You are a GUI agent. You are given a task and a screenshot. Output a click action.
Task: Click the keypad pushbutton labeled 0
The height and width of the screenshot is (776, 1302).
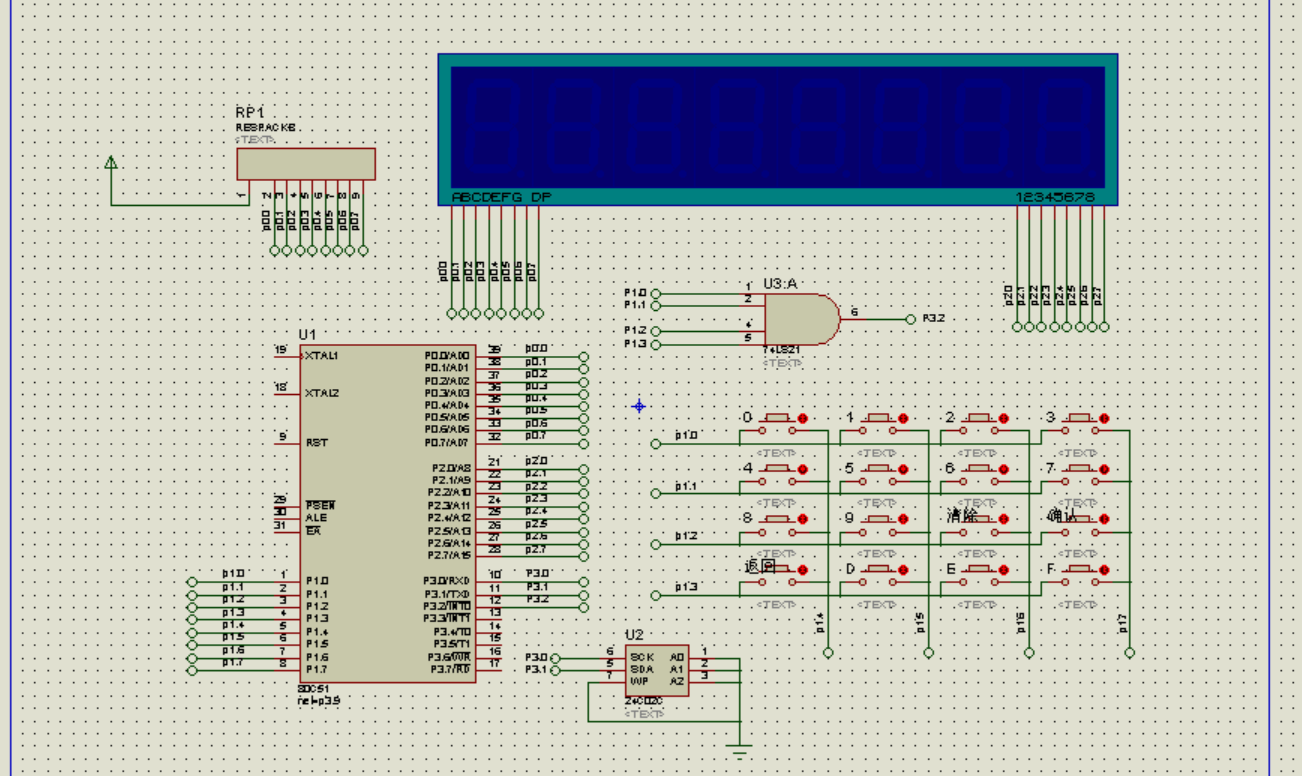click(777, 425)
